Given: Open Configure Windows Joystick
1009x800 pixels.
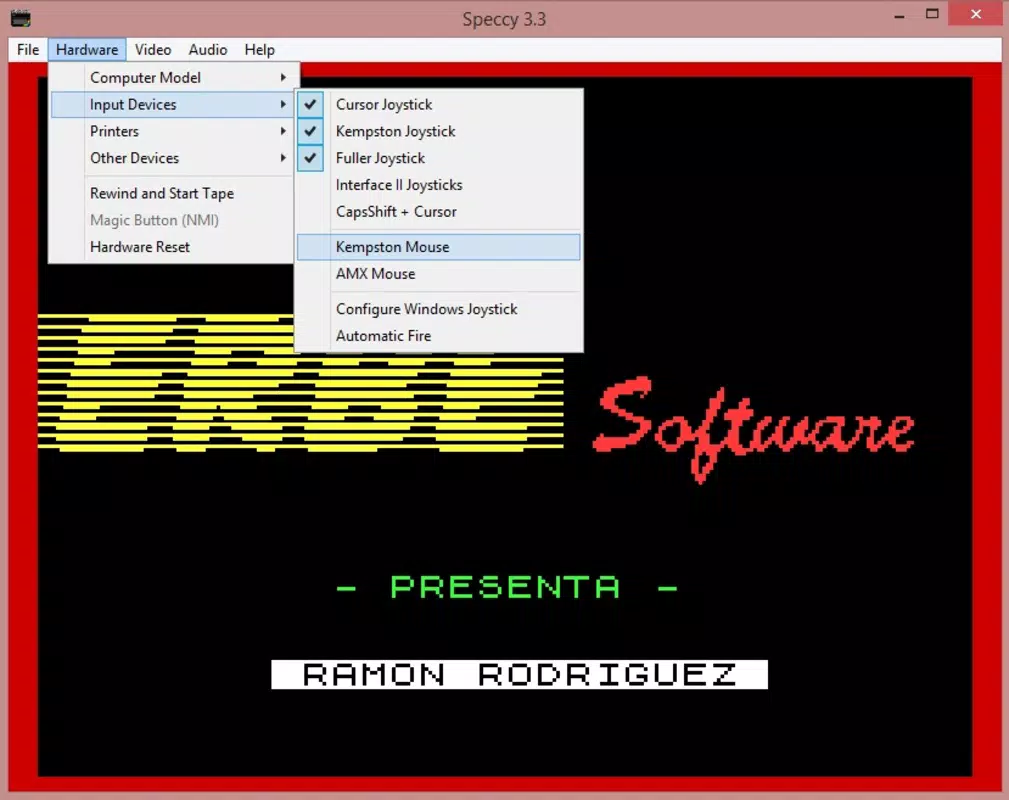Looking at the screenshot, I should (439, 309).
